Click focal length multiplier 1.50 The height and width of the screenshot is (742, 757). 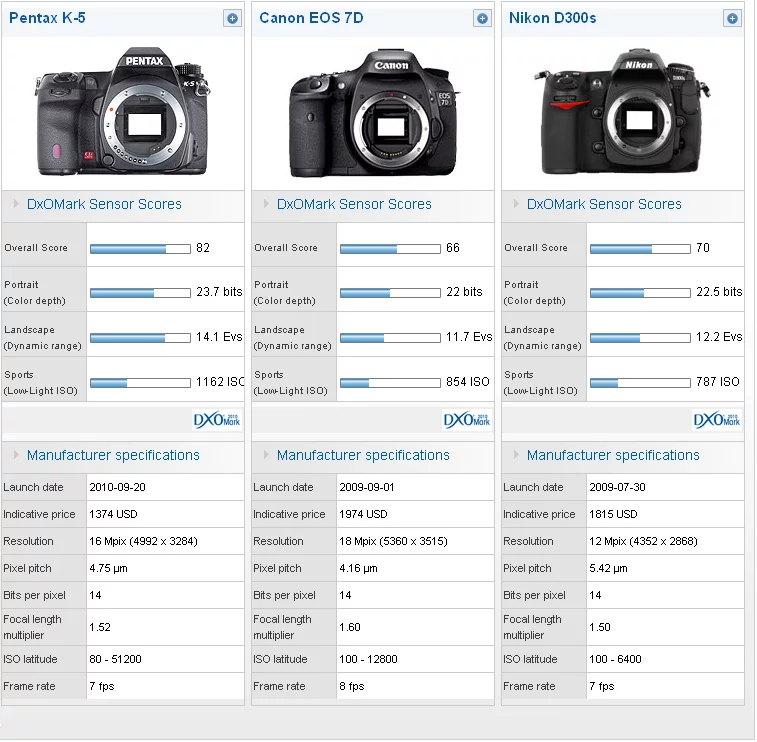(600, 628)
